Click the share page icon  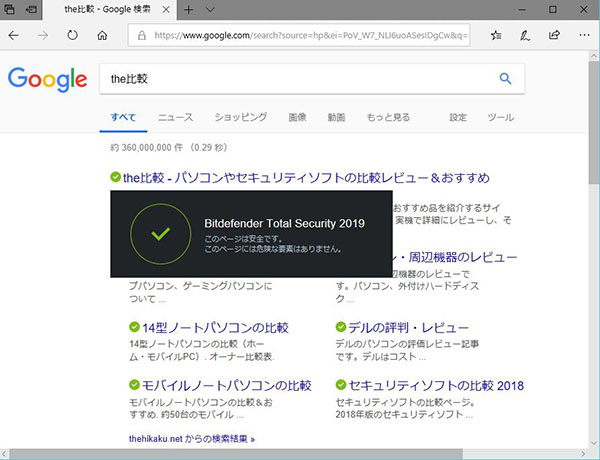click(x=554, y=35)
